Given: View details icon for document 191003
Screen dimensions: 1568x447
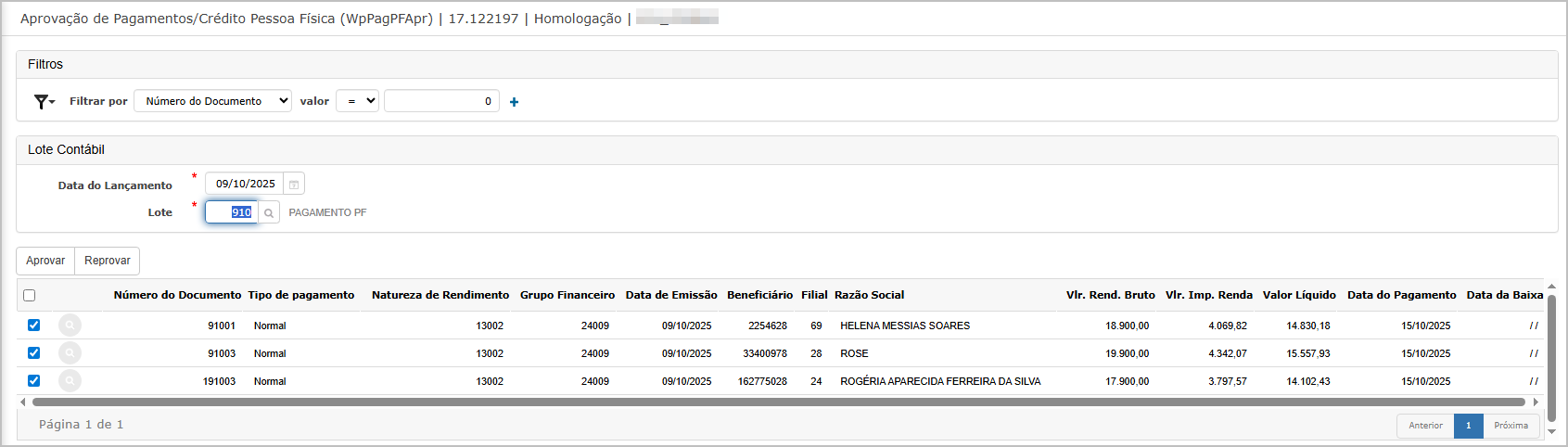Looking at the screenshot, I should coord(70,381).
